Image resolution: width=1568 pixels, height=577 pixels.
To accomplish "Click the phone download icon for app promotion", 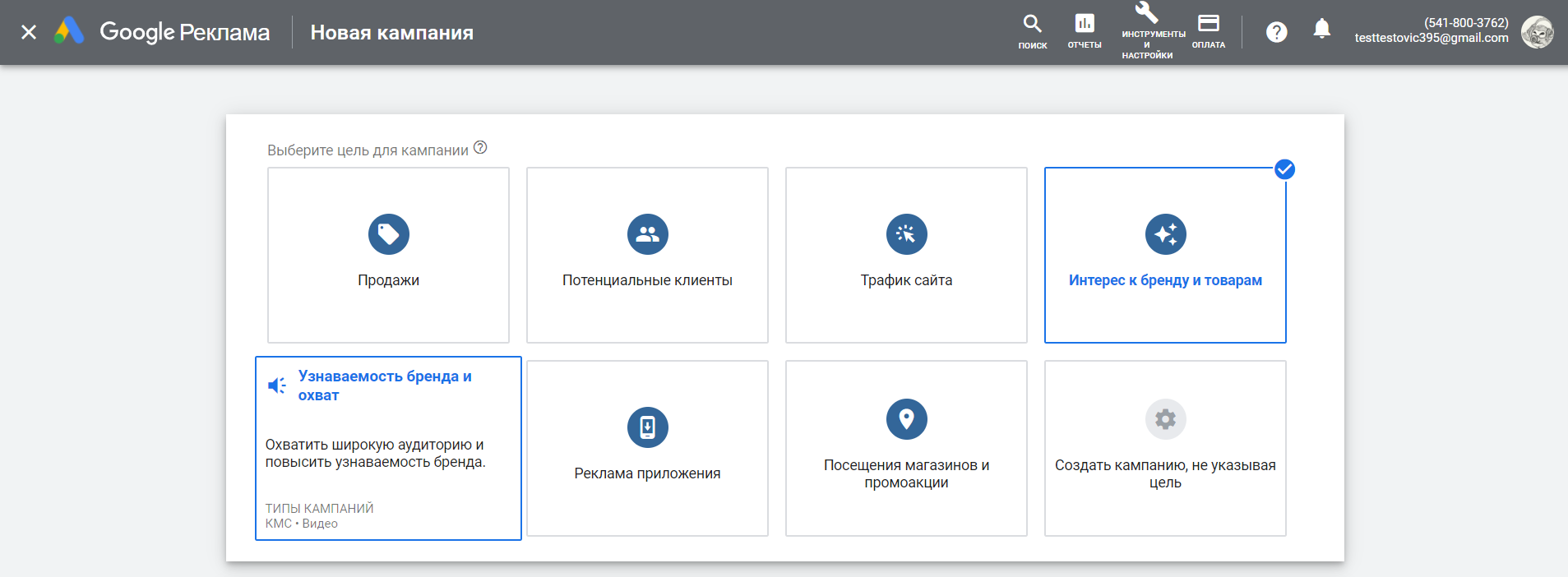I will (x=648, y=427).
